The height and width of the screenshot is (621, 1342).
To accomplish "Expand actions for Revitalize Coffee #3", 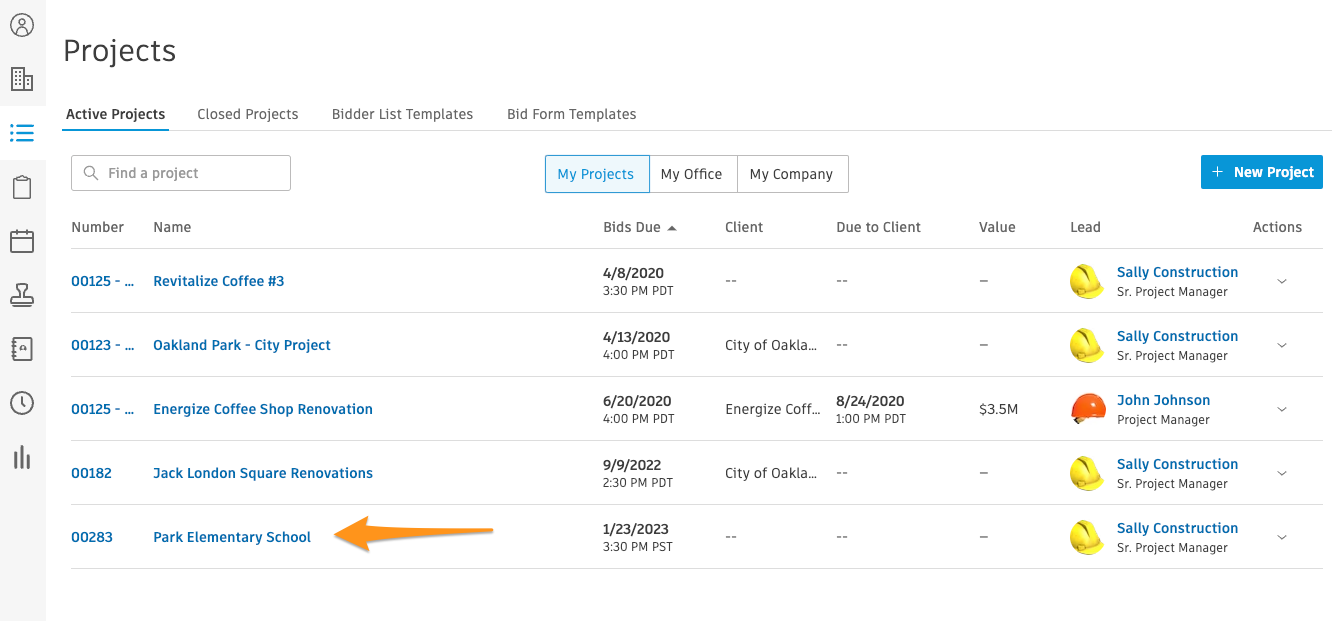I will pos(1282,281).
